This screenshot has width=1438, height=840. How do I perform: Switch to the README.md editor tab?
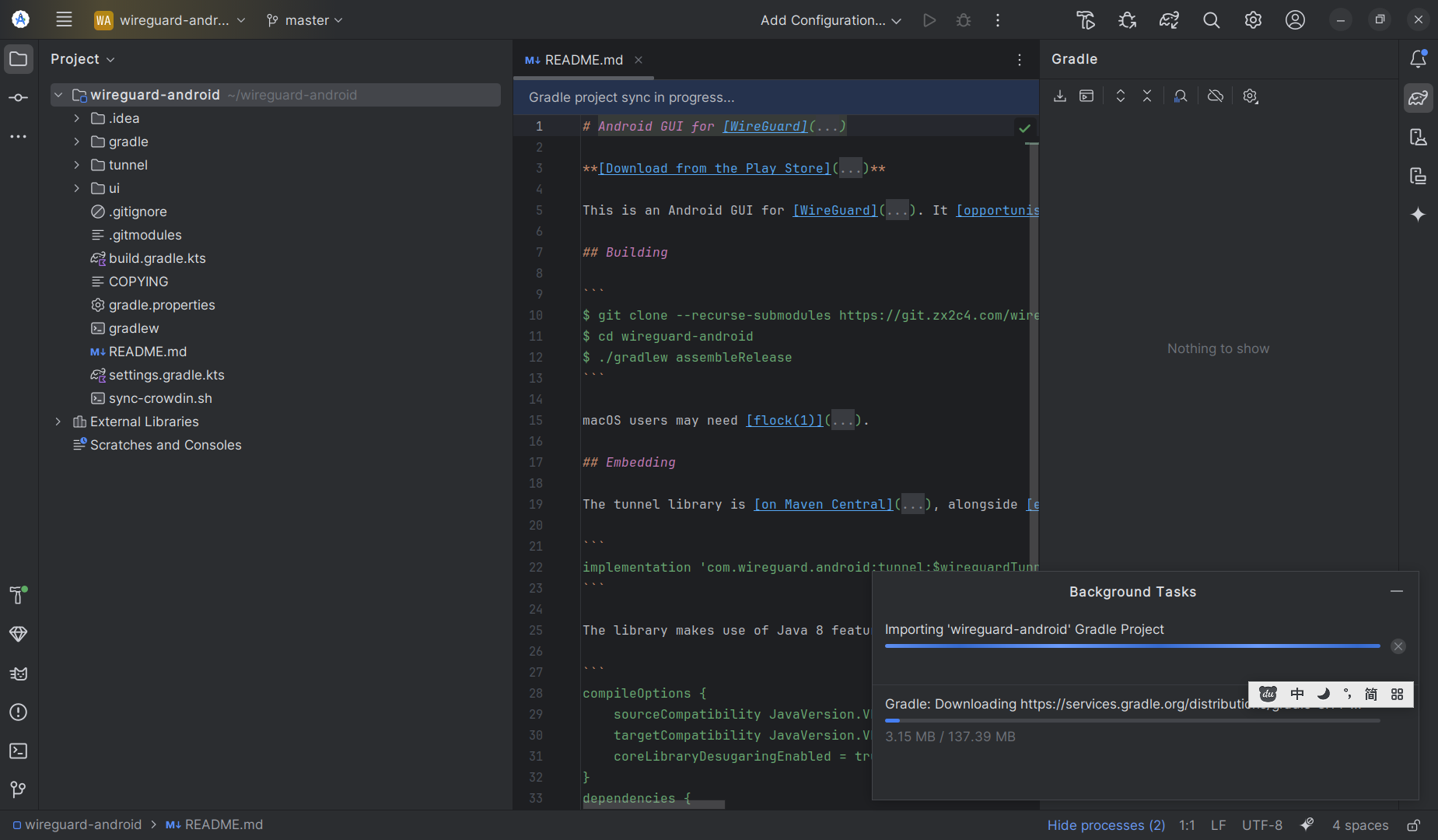pos(583,60)
